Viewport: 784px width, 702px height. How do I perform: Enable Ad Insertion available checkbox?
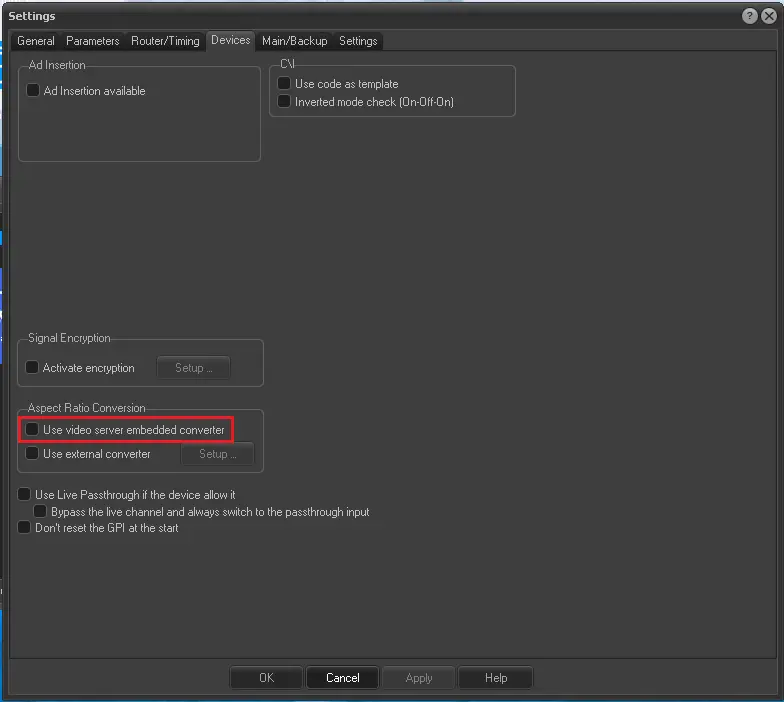point(34,91)
